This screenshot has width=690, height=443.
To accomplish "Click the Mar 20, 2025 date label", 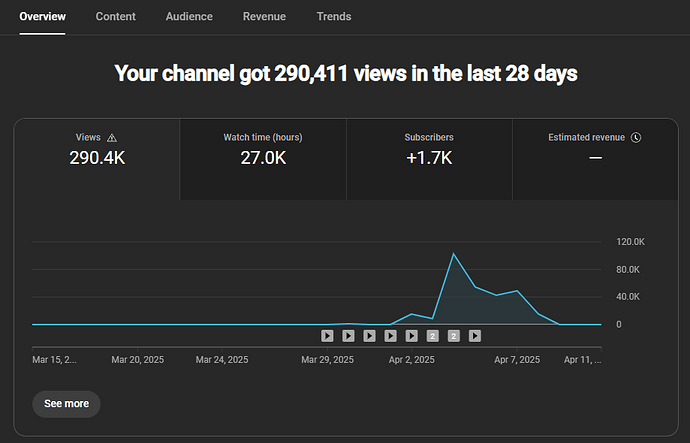I will coord(138,360).
